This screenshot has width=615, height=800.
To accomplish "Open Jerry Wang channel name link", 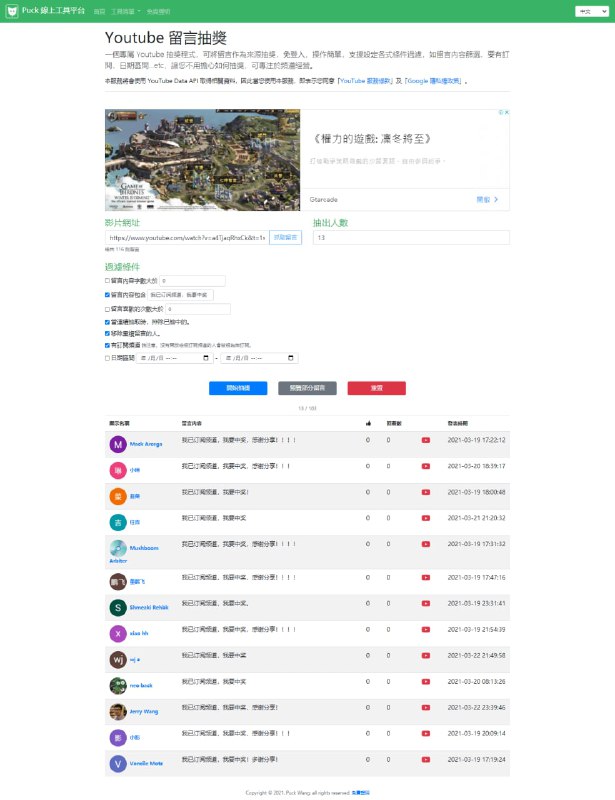I will pos(144,712).
